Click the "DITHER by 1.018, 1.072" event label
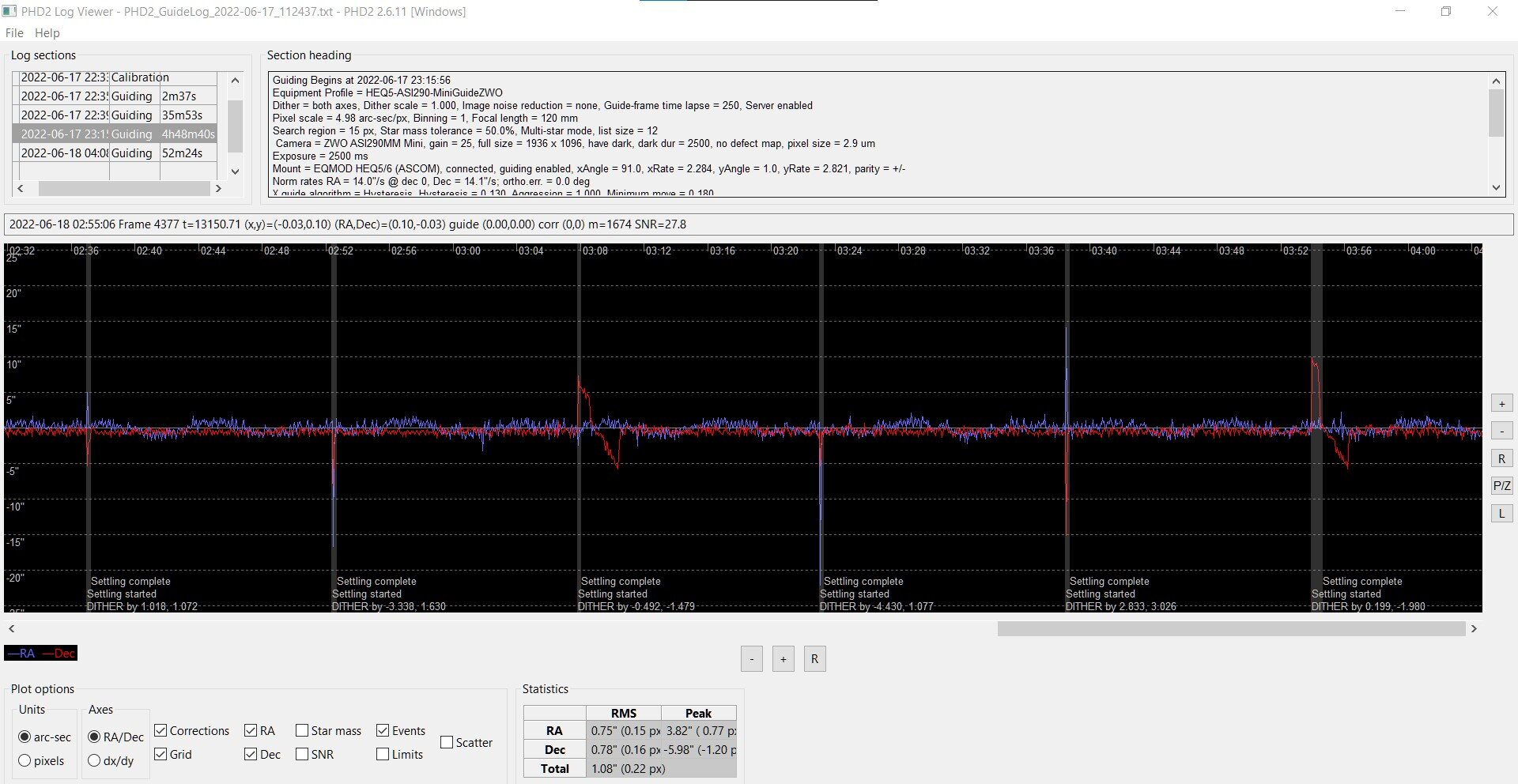 click(x=142, y=607)
